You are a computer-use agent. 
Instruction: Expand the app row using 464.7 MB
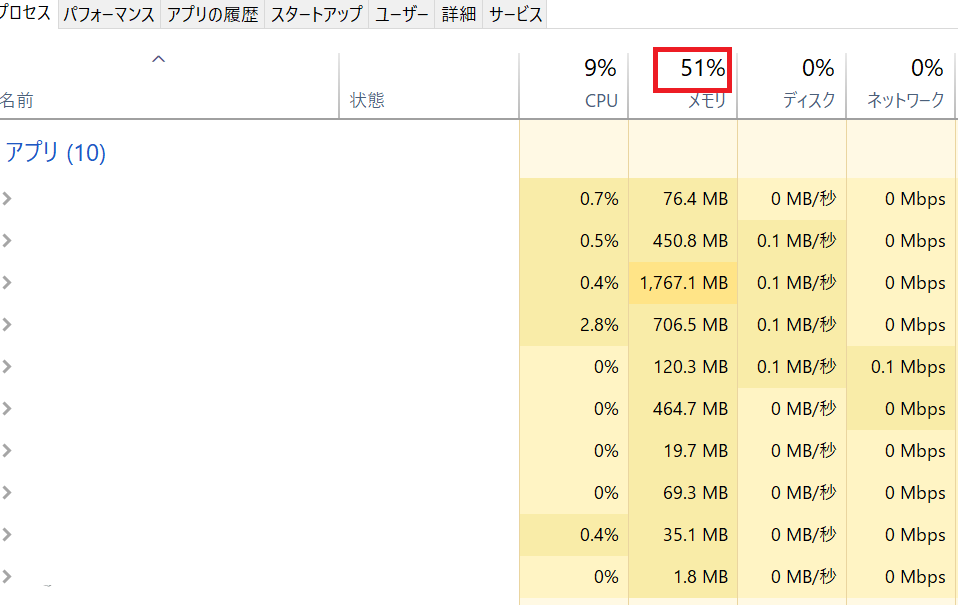(x=7, y=409)
